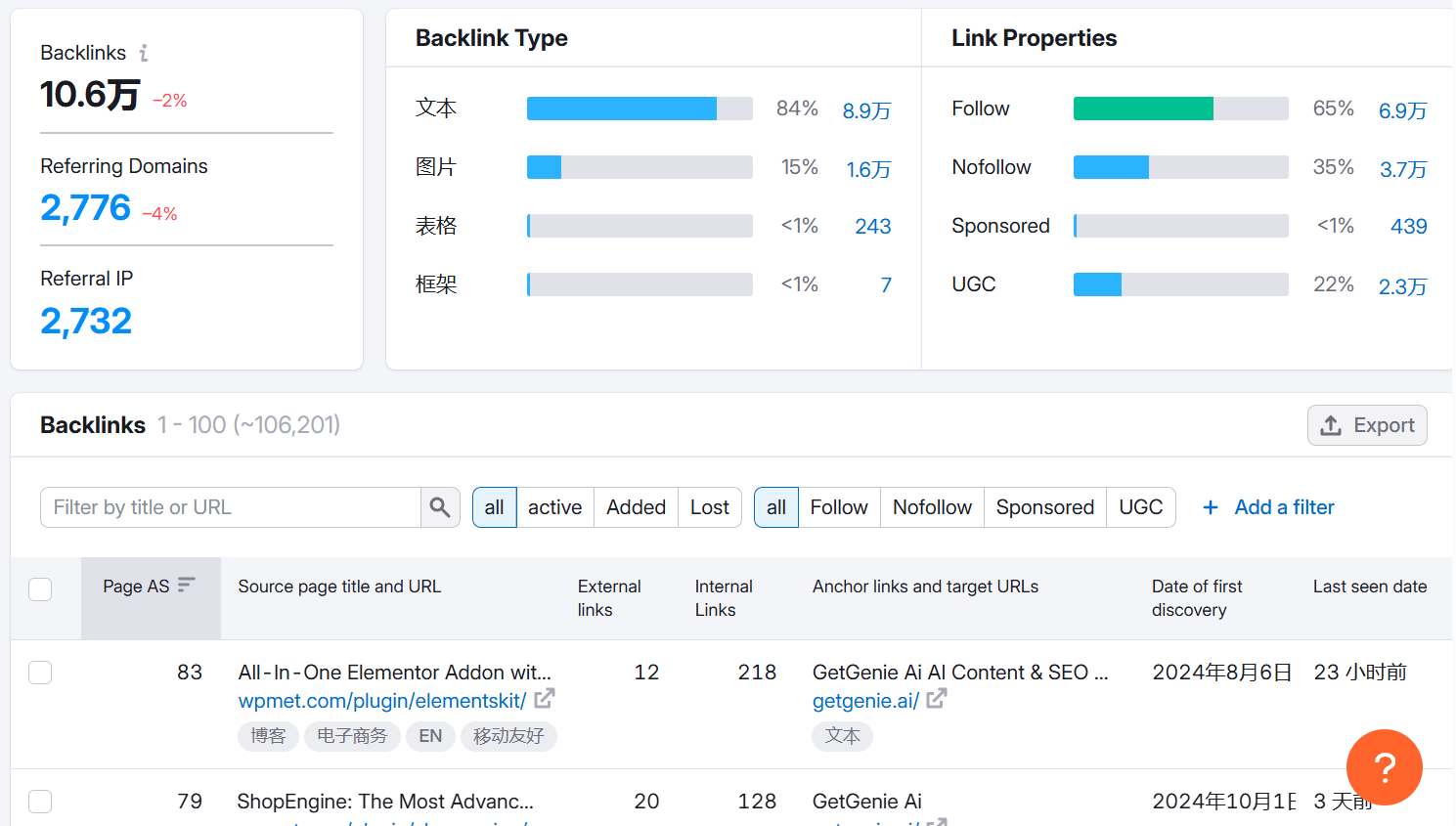The height and width of the screenshot is (826, 1456).
Task: Click the Nofollow progress bar
Action: tap(1180, 167)
